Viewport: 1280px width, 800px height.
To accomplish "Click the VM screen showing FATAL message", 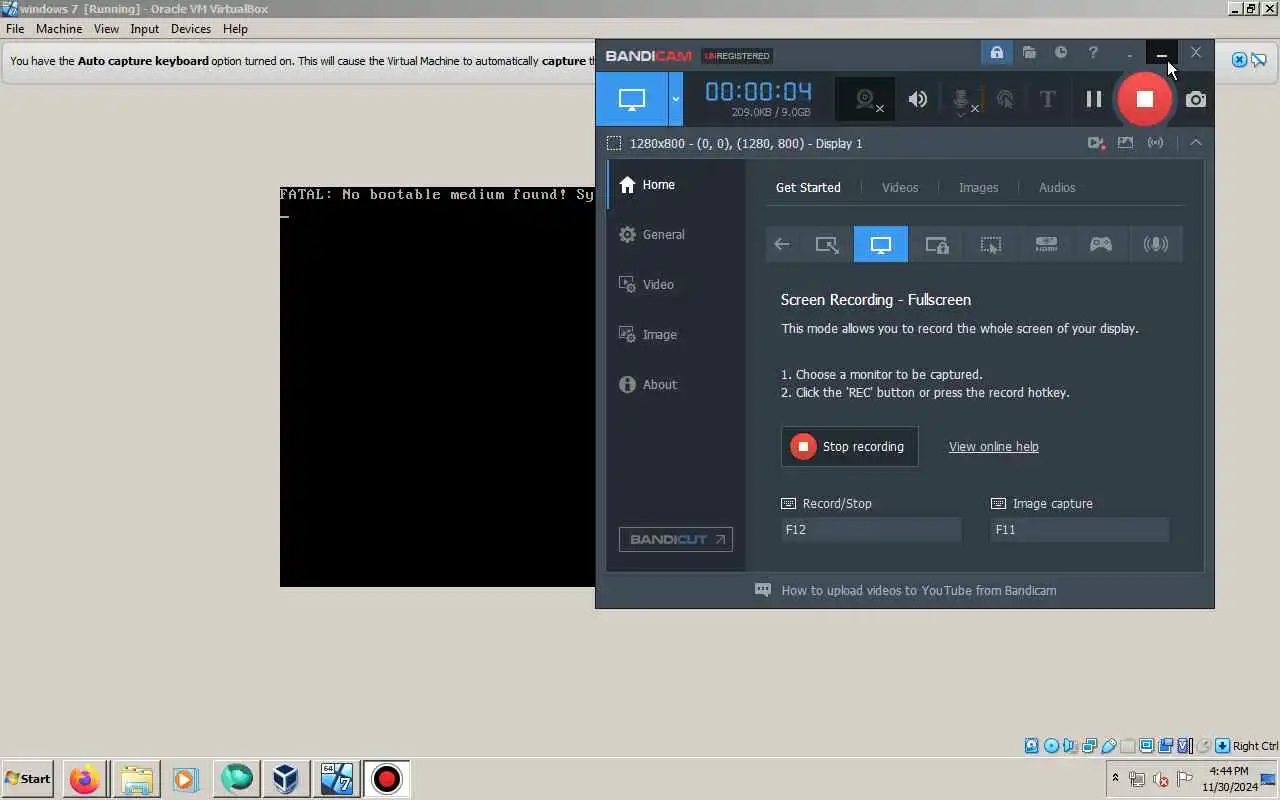I will pyautogui.click(x=437, y=386).
